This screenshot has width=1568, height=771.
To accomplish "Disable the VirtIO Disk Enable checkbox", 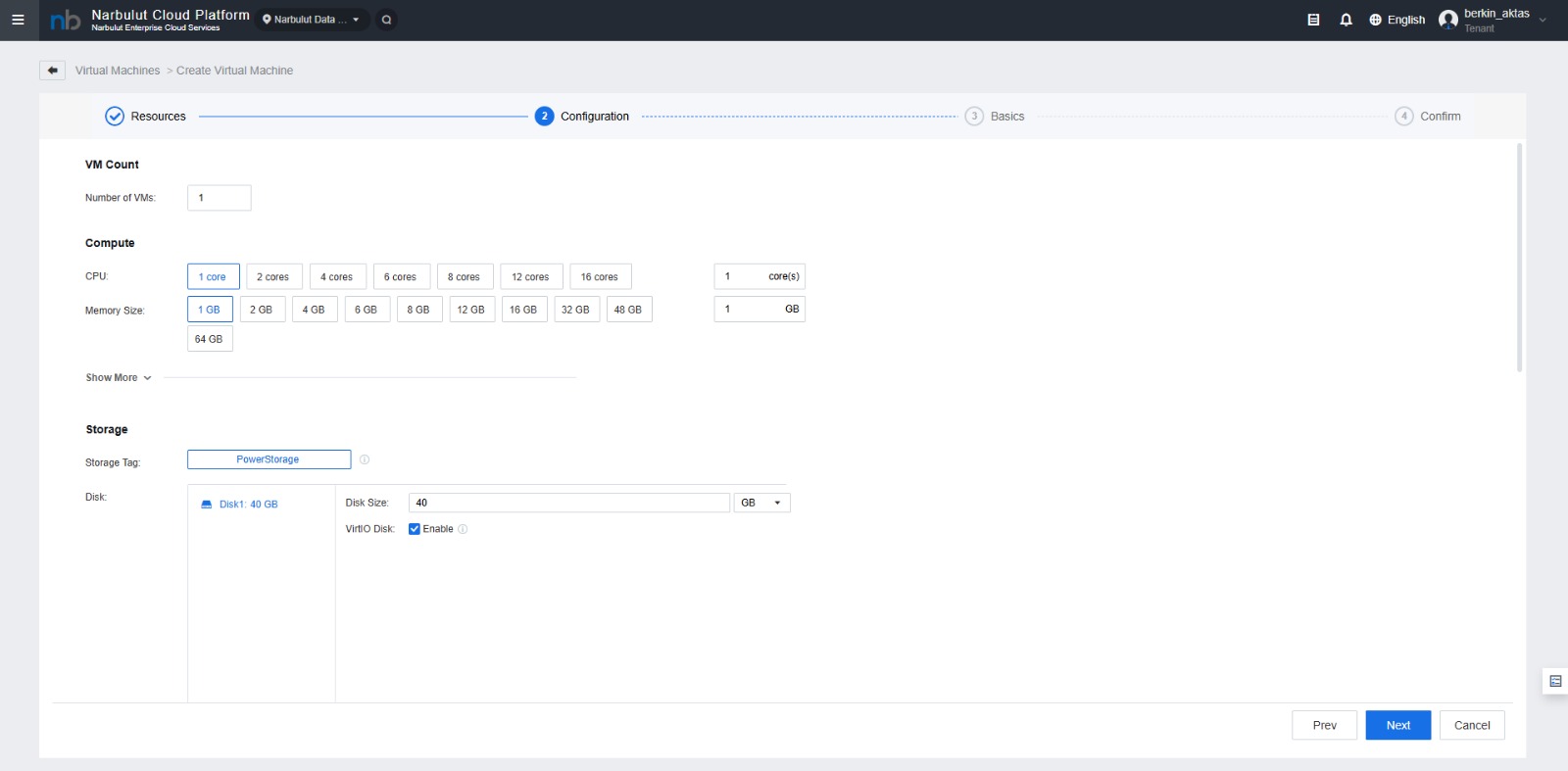I will click(x=415, y=529).
